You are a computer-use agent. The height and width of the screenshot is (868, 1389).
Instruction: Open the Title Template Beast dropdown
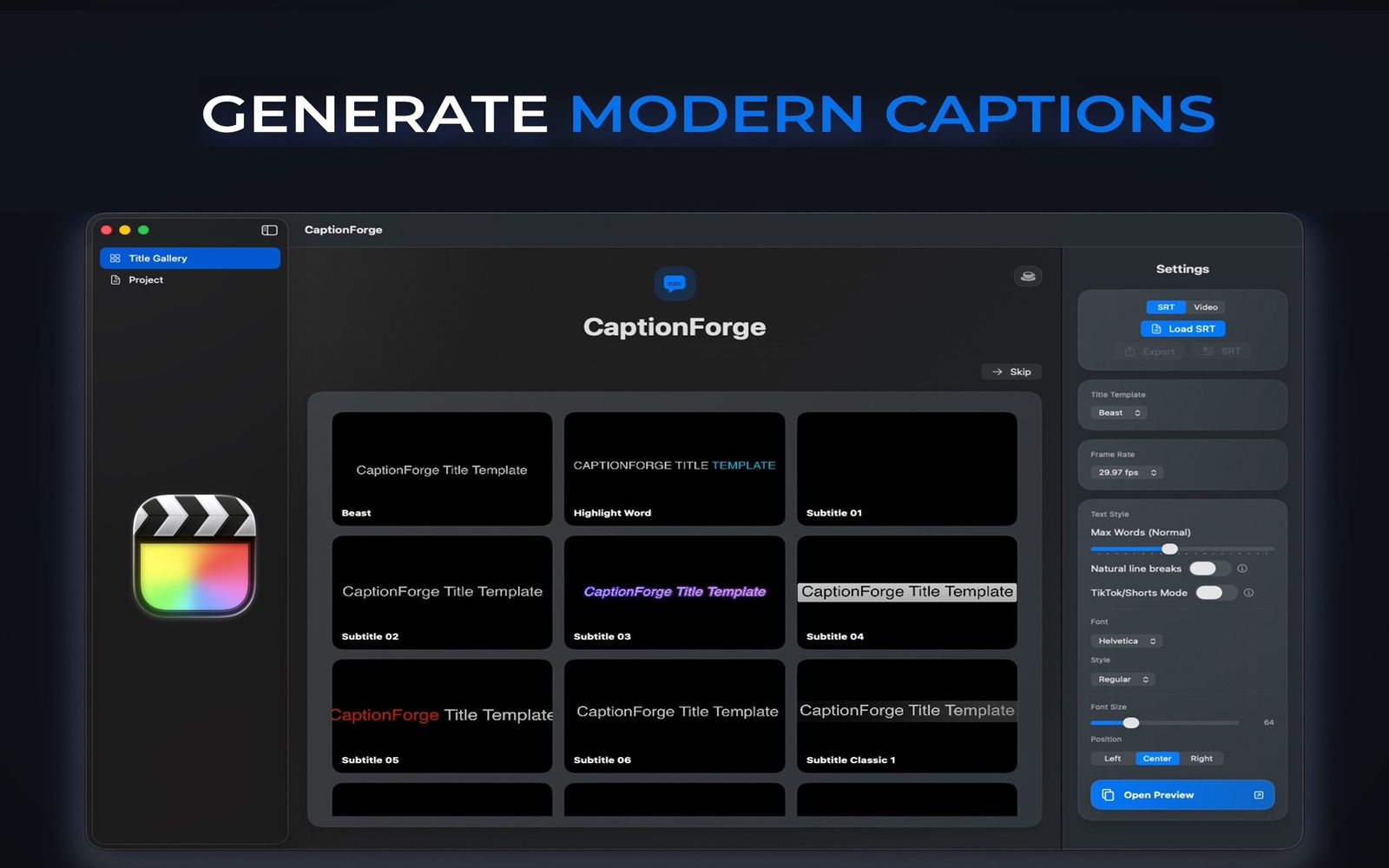click(1119, 413)
